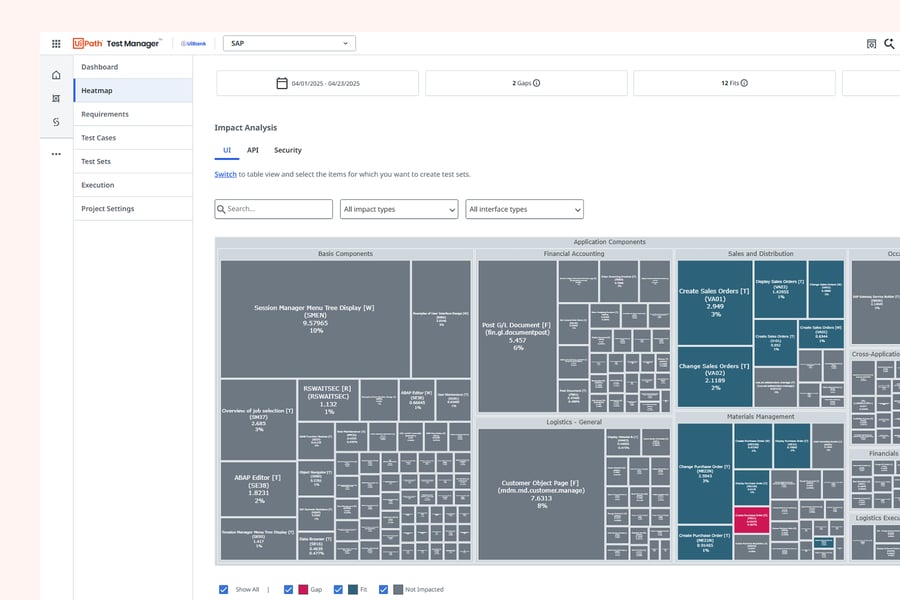Expand the All impact types dropdown
This screenshot has width=900, height=600.
click(399, 209)
